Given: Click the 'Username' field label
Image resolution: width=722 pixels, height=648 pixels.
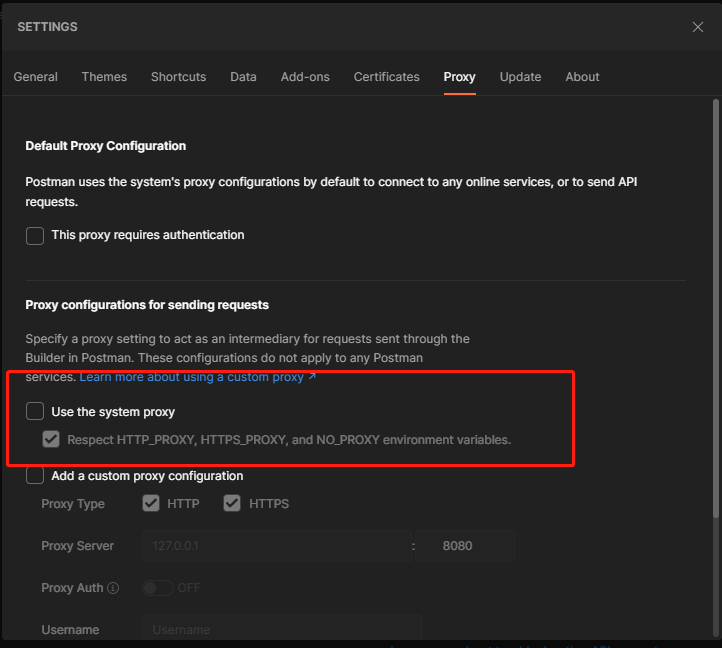Looking at the screenshot, I should click(x=70, y=630).
